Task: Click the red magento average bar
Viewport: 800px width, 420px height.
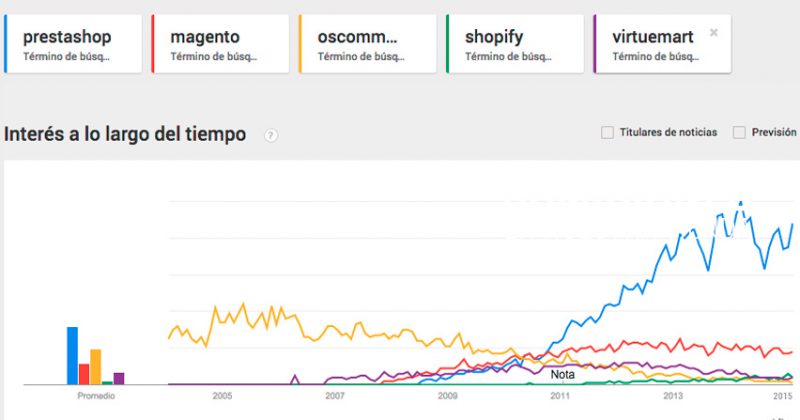Action: click(x=84, y=374)
